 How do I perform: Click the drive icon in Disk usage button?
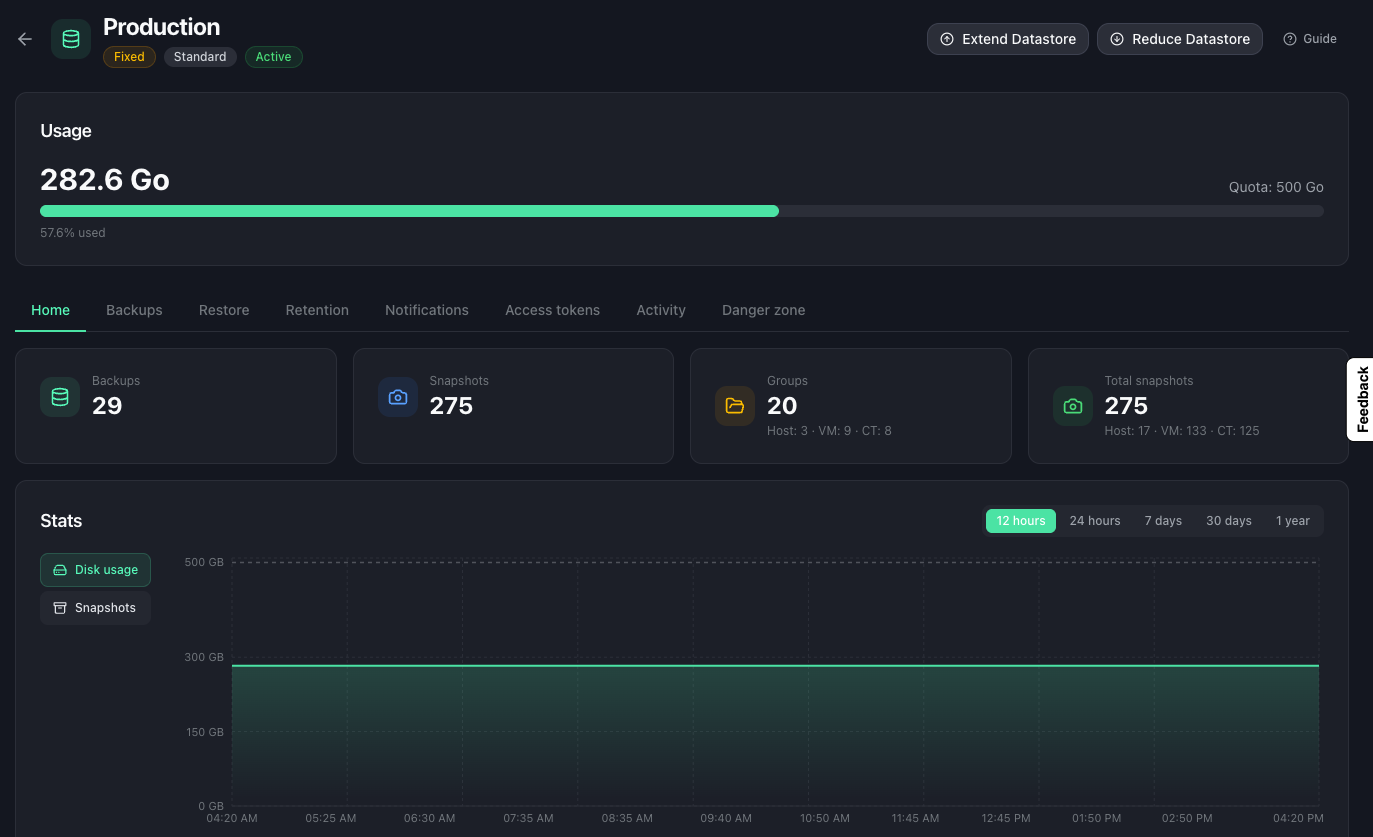pos(60,570)
